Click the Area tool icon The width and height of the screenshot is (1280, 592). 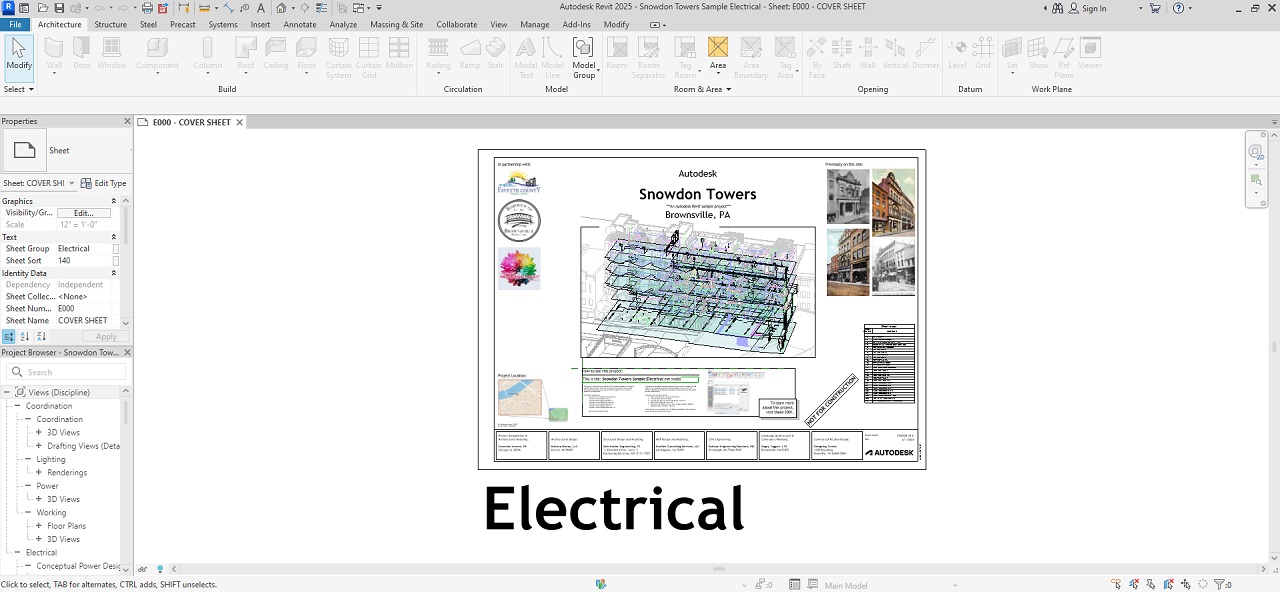point(718,48)
